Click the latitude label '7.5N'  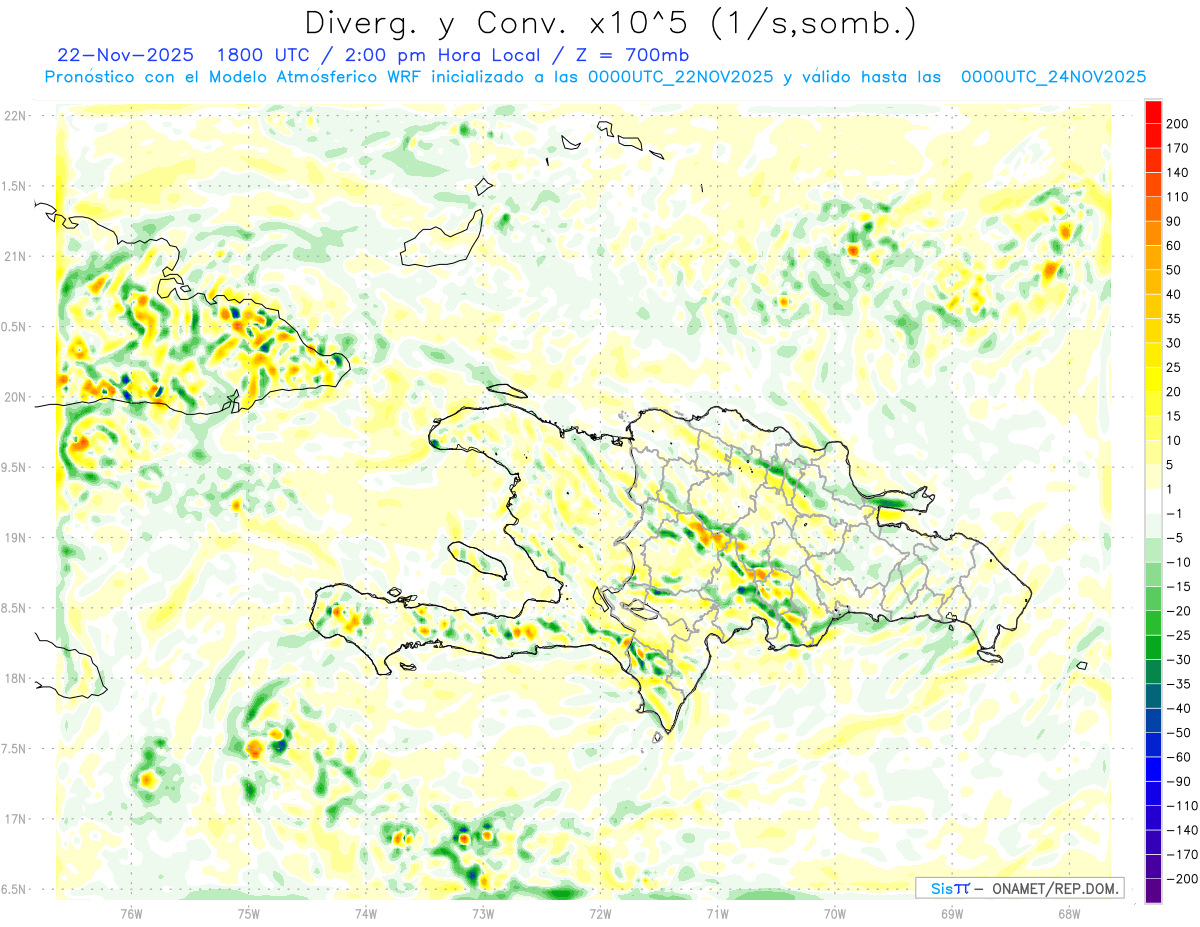coord(14,749)
